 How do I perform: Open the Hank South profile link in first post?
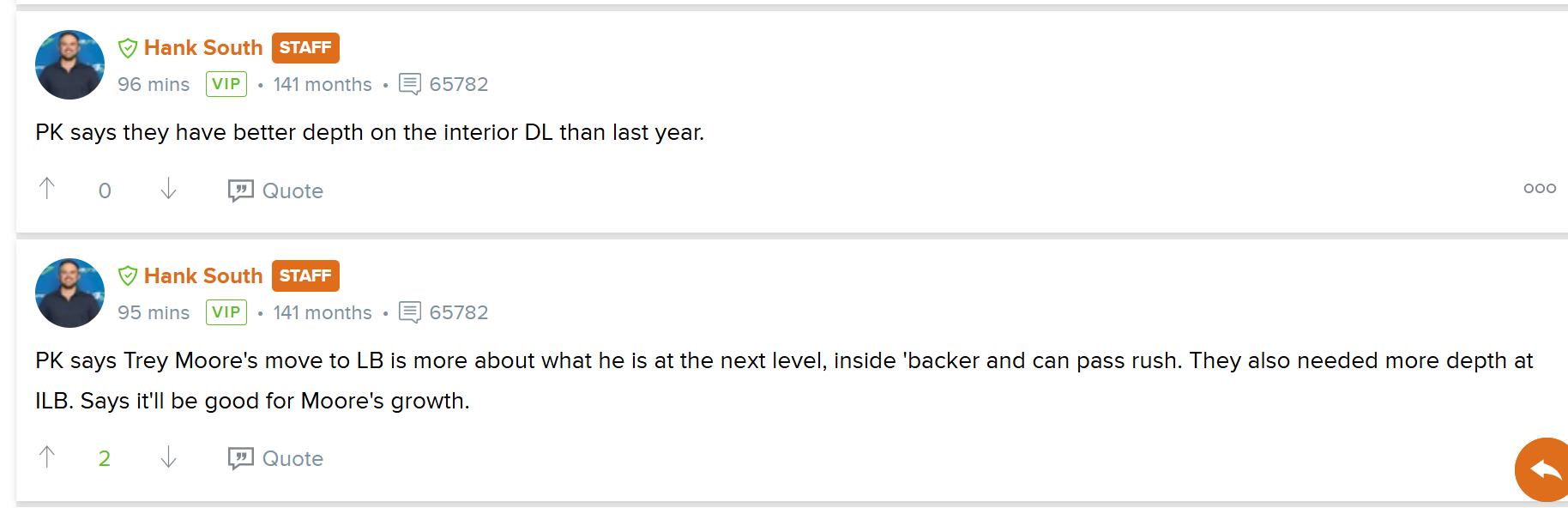[x=203, y=48]
